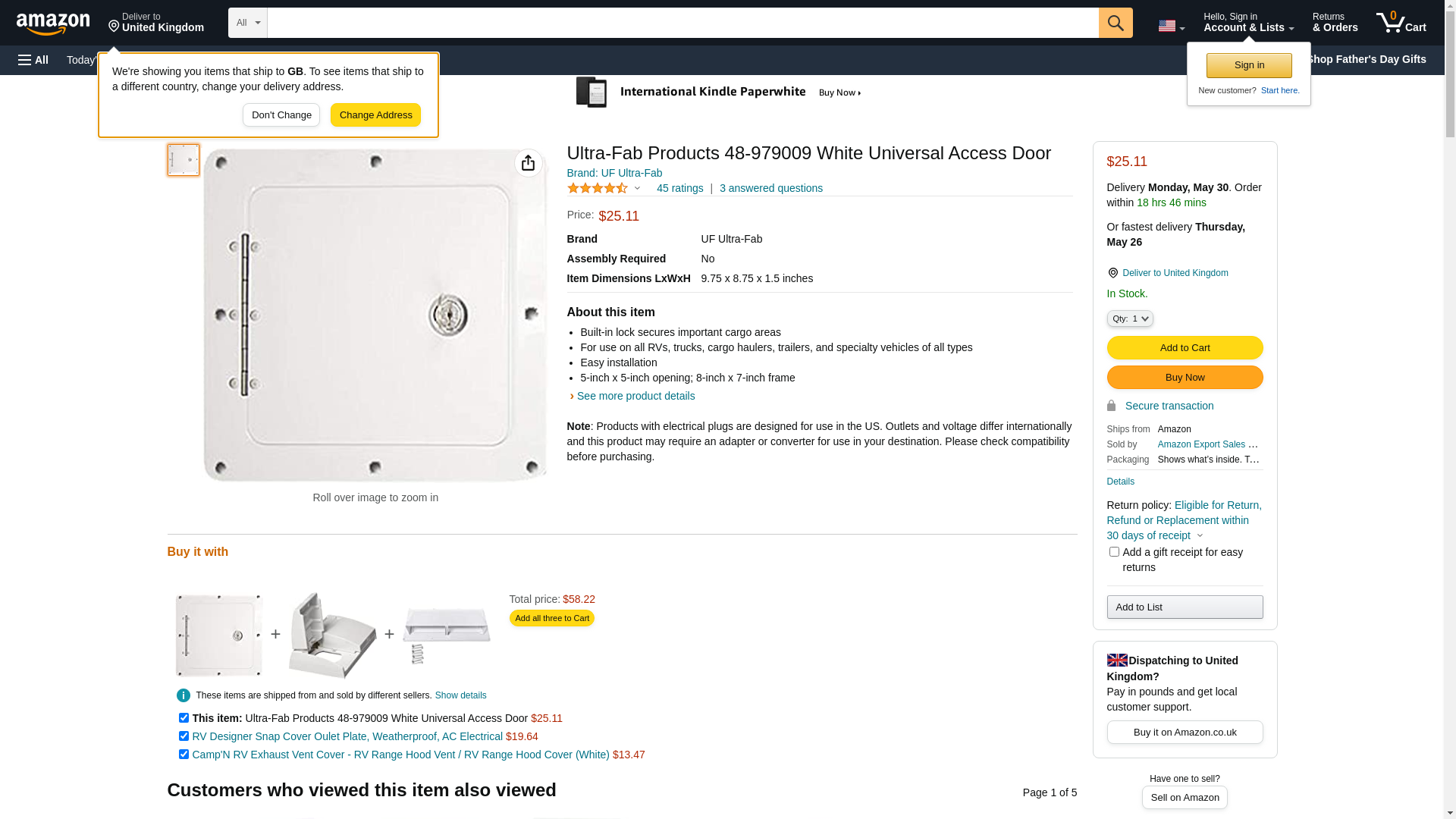1456x819 pixels.
Task: Click the Buy Now button
Action: 1185,378
